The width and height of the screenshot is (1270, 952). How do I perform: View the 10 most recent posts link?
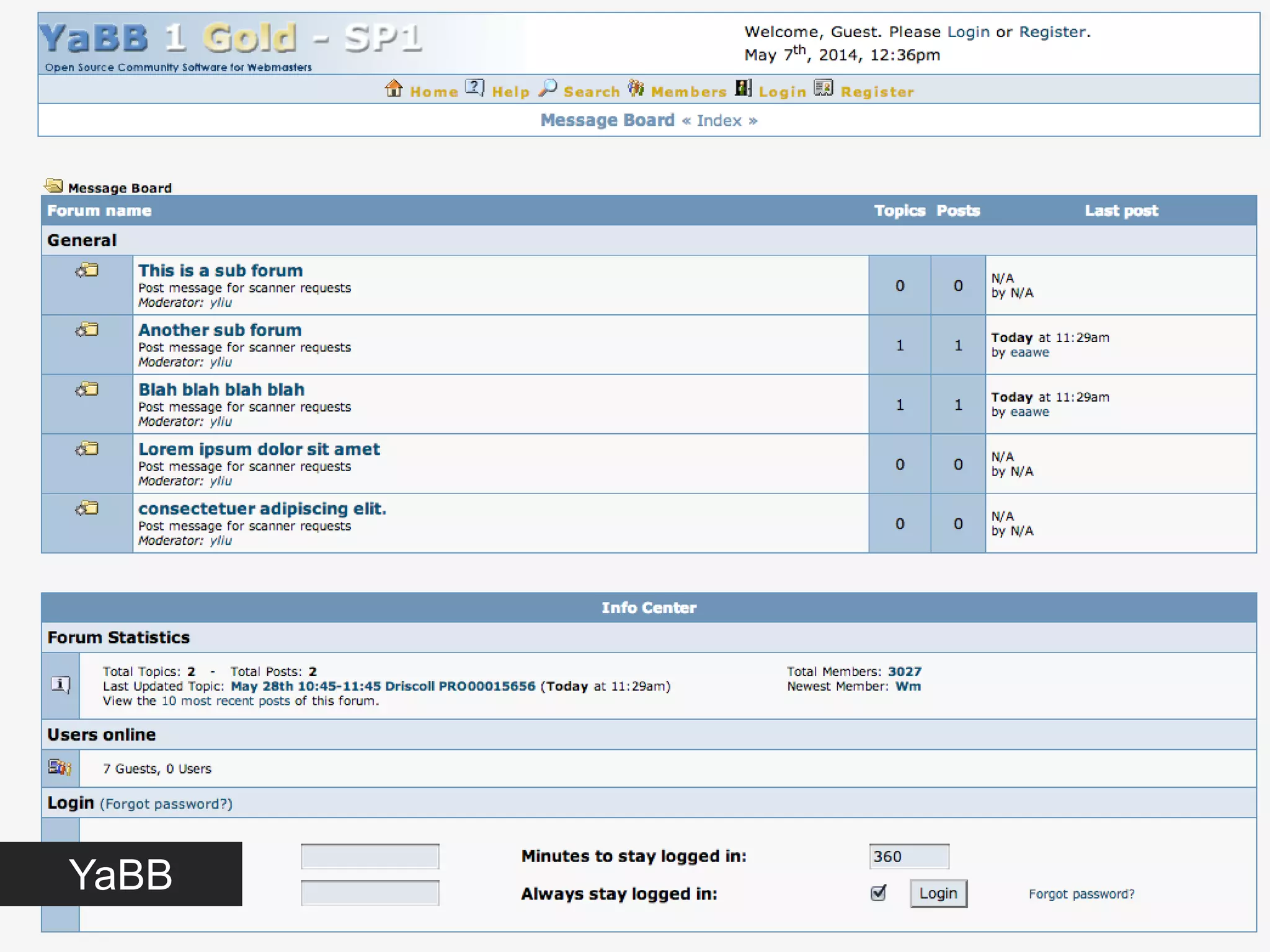[226, 701]
